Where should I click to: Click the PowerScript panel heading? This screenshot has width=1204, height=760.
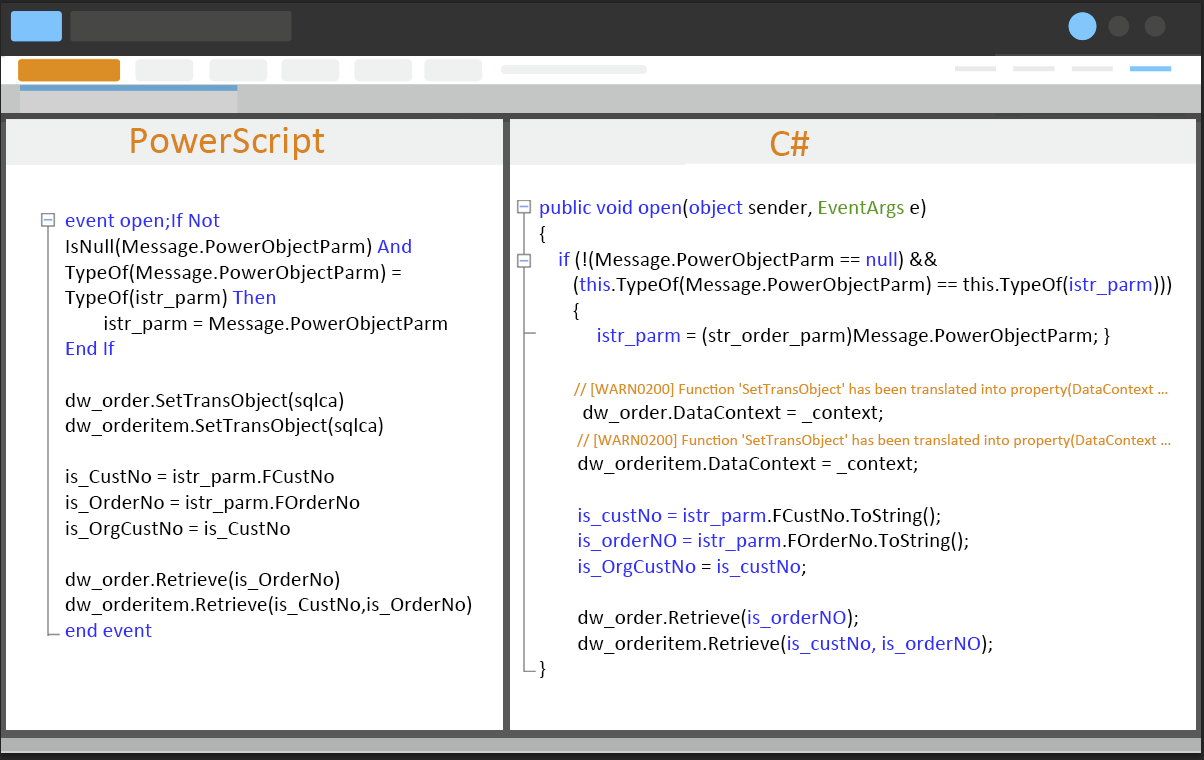coord(227,141)
